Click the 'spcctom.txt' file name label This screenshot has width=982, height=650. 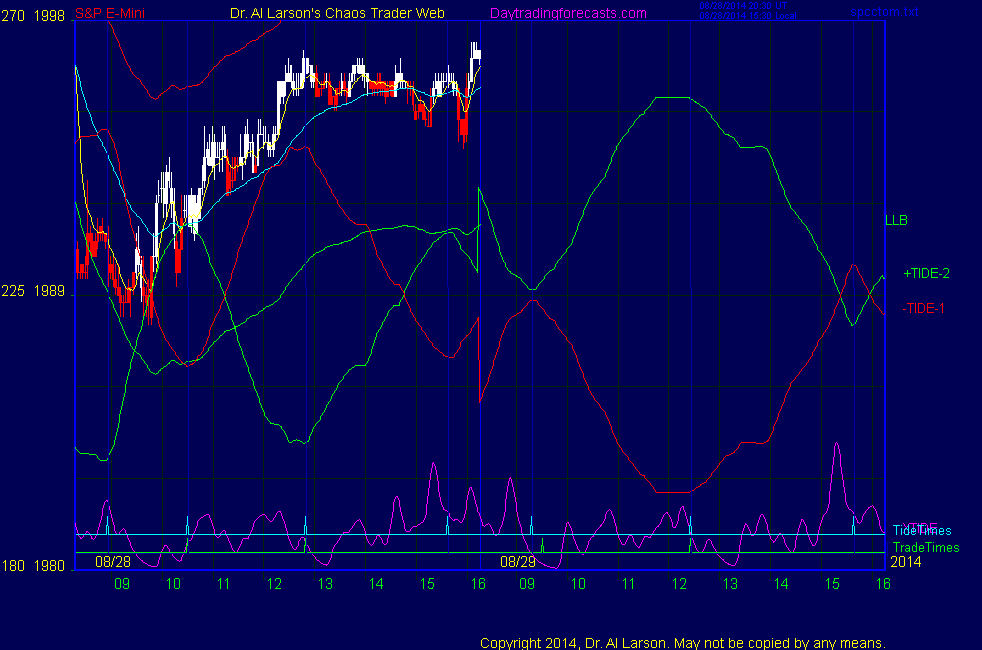coord(884,12)
